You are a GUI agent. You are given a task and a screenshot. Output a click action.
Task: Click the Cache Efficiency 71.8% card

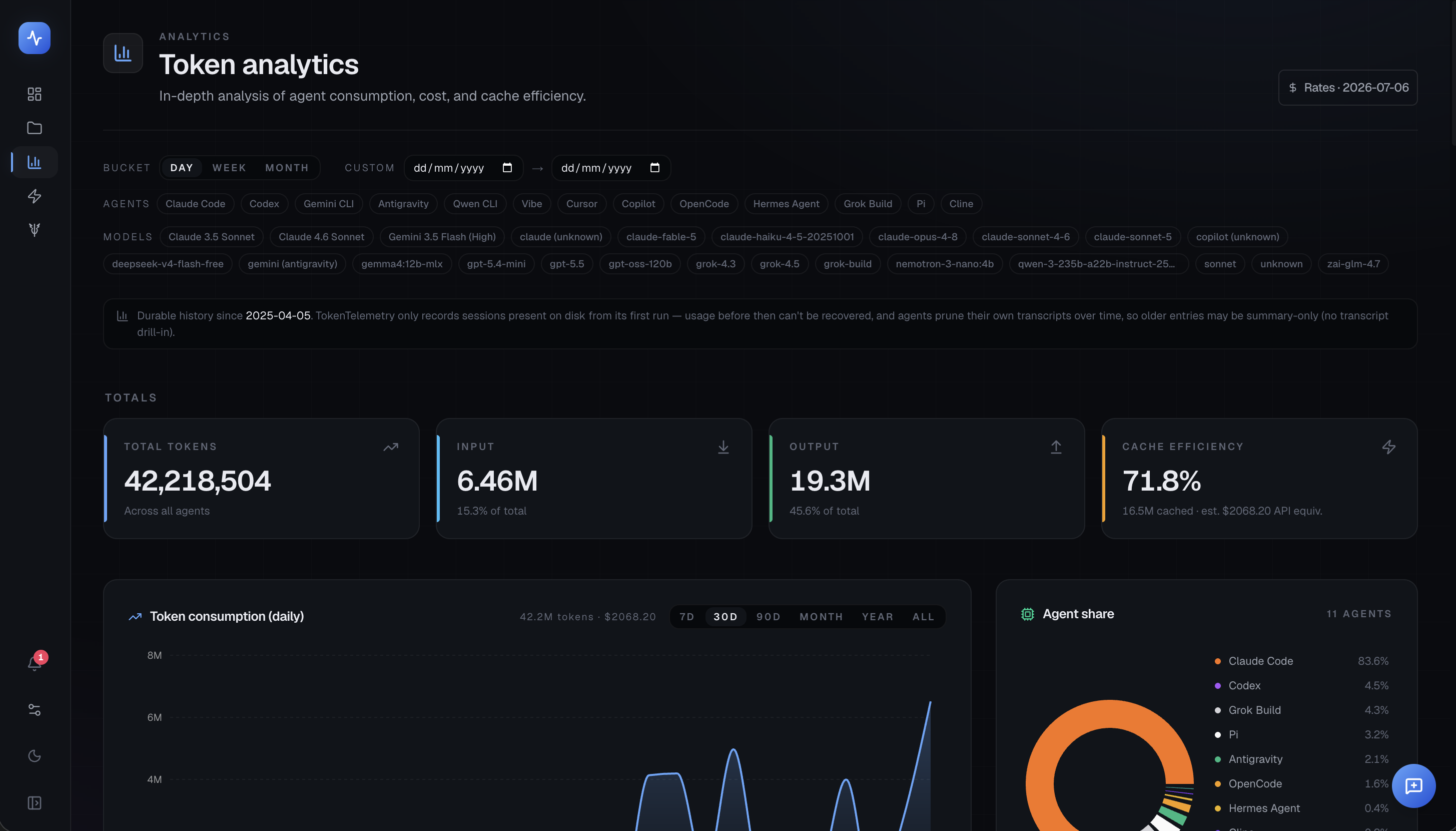[1259, 478]
